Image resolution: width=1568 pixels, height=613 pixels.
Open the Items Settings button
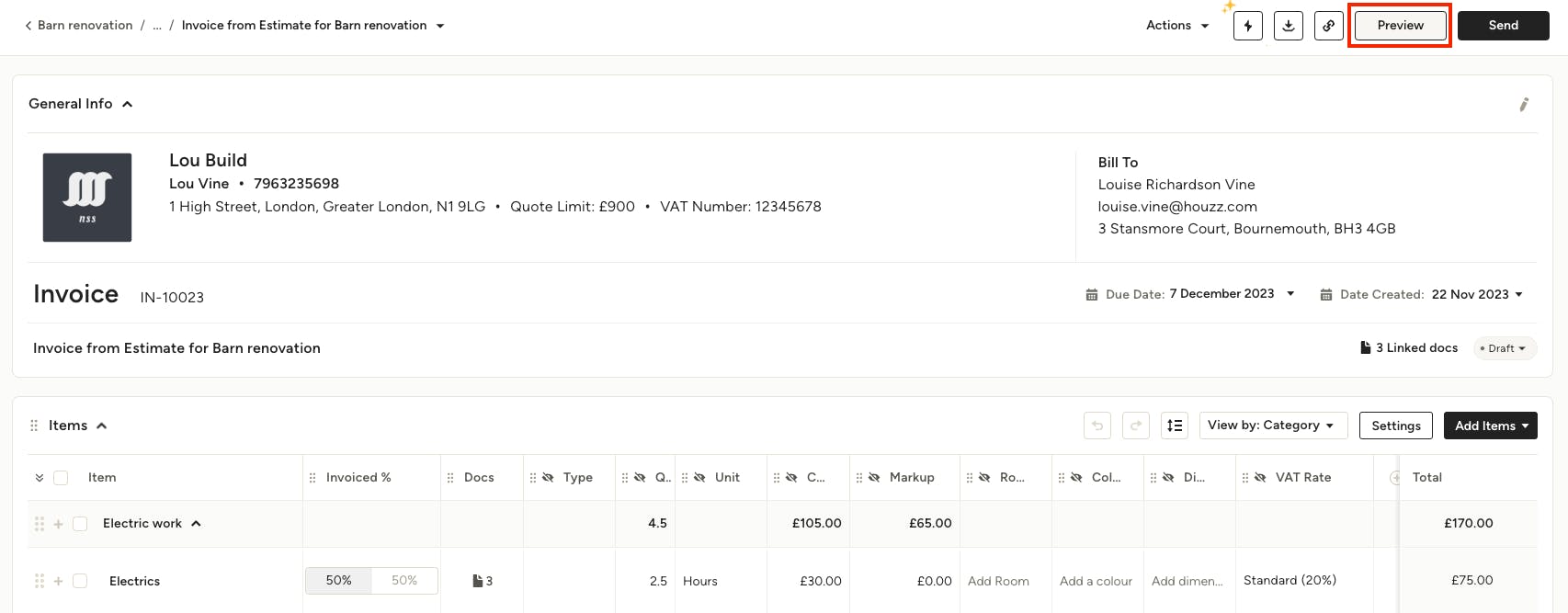[x=1396, y=426]
